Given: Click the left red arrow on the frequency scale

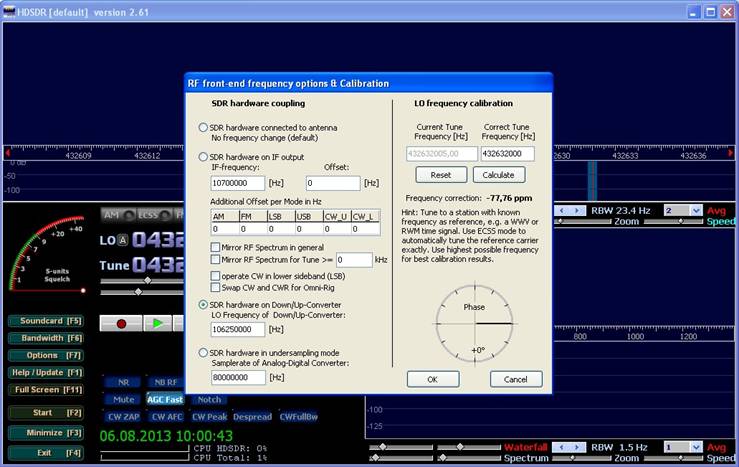Looking at the screenshot, I should click(x=8, y=153).
